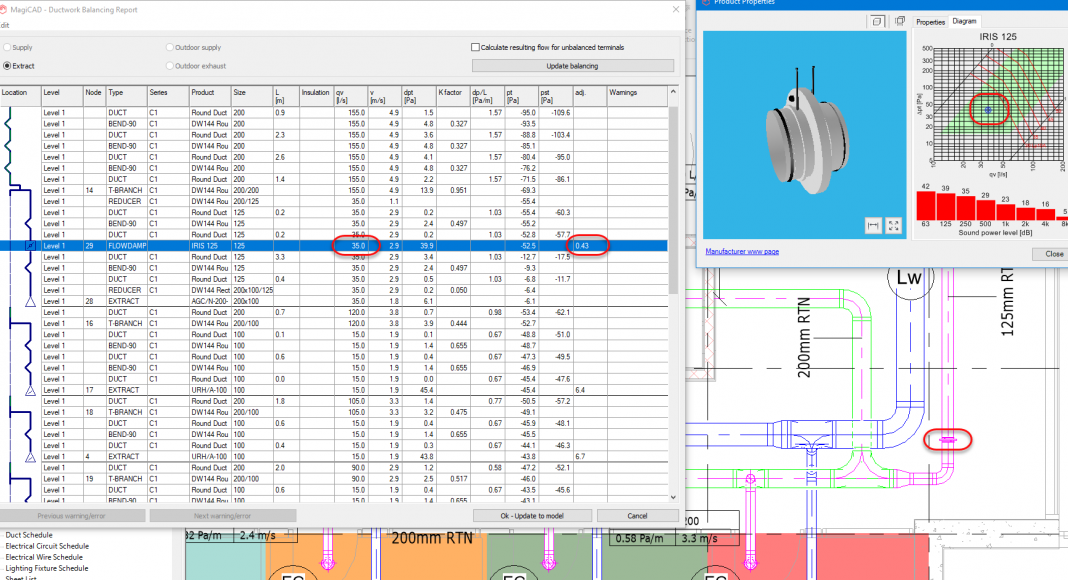The width and height of the screenshot is (1068, 580).
Task: Click the fit-width icon in 3D preview
Action: pos(873,226)
